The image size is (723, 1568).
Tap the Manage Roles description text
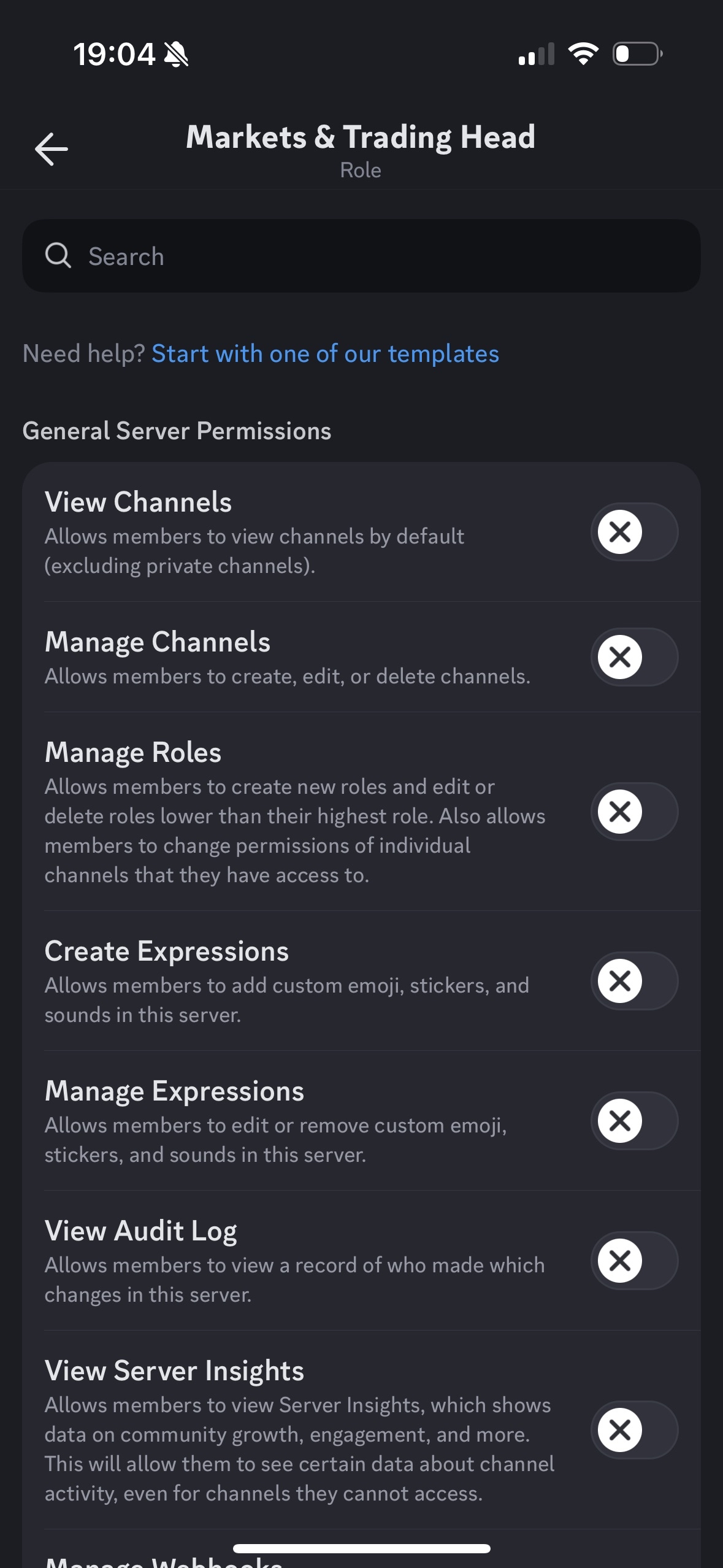[294, 831]
